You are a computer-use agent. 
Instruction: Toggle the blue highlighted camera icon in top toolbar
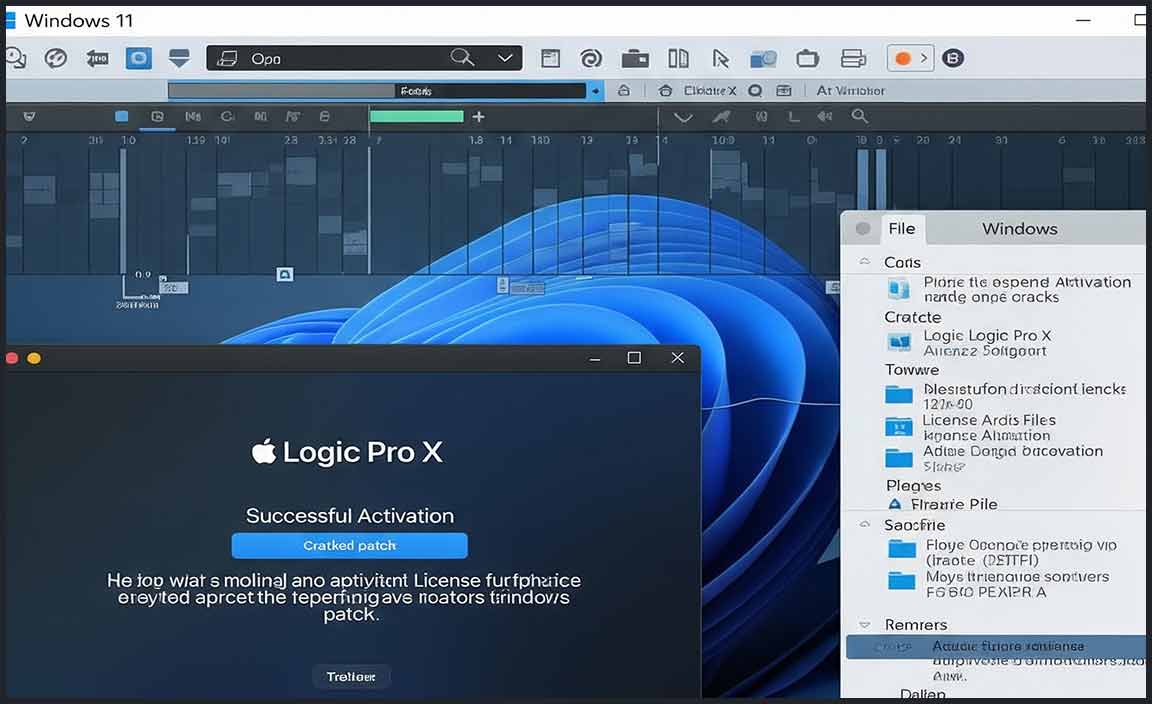click(138, 59)
